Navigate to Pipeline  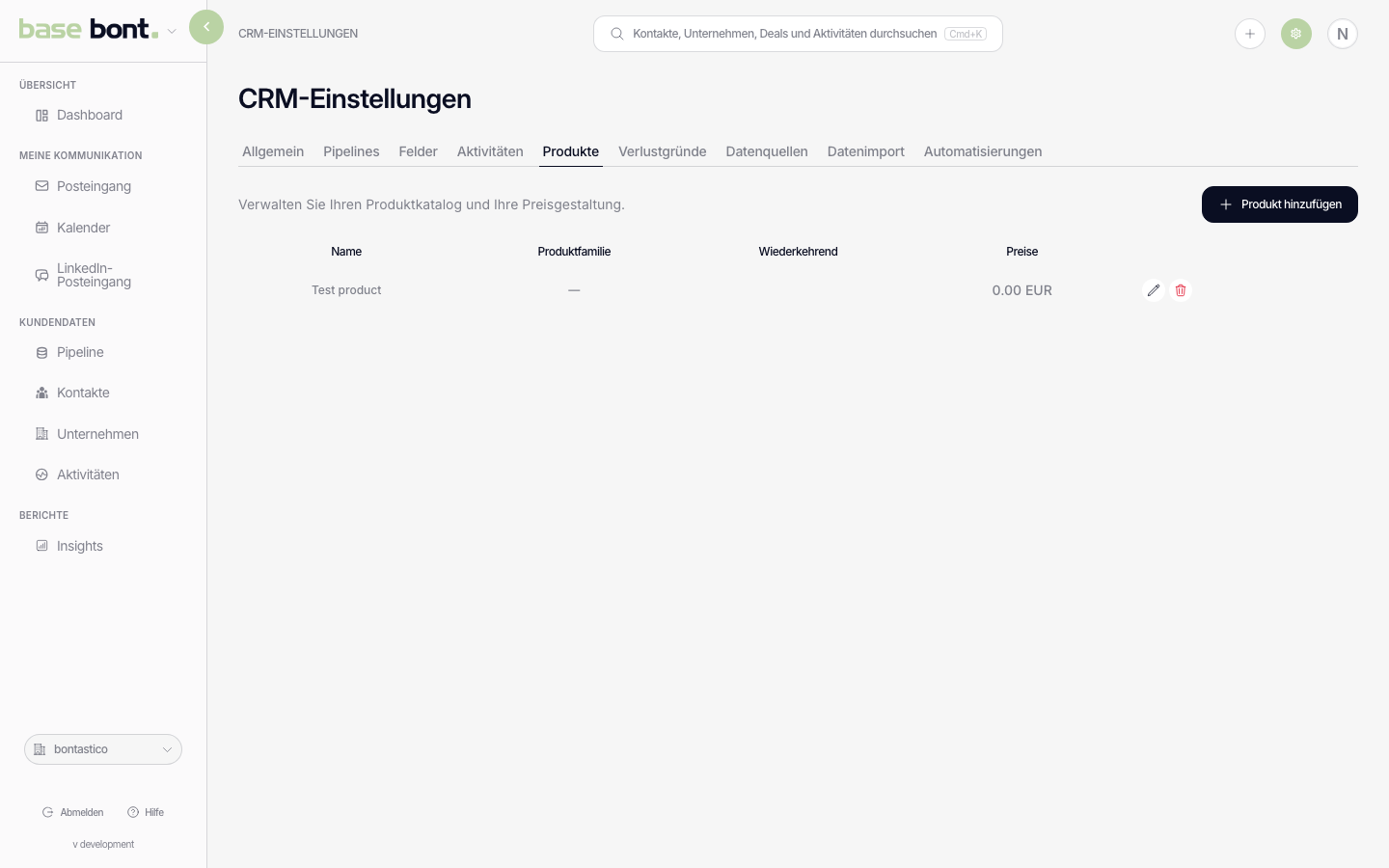[x=80, y=352]
